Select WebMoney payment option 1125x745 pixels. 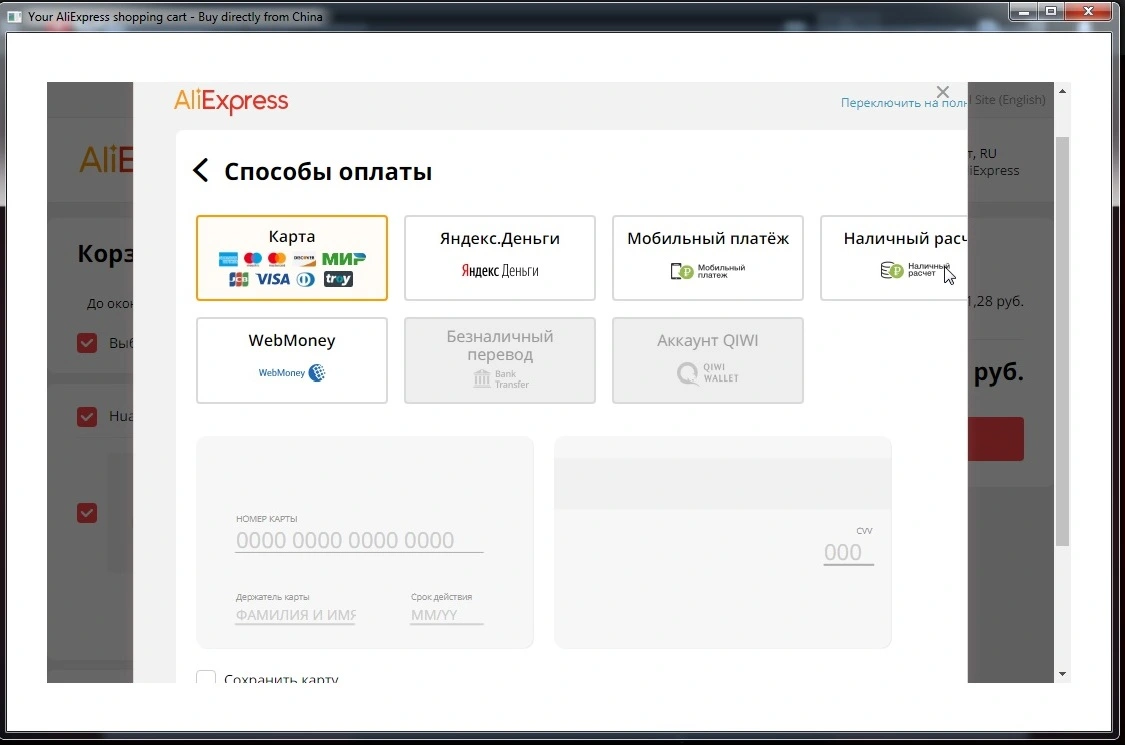[x=292, y=360]
